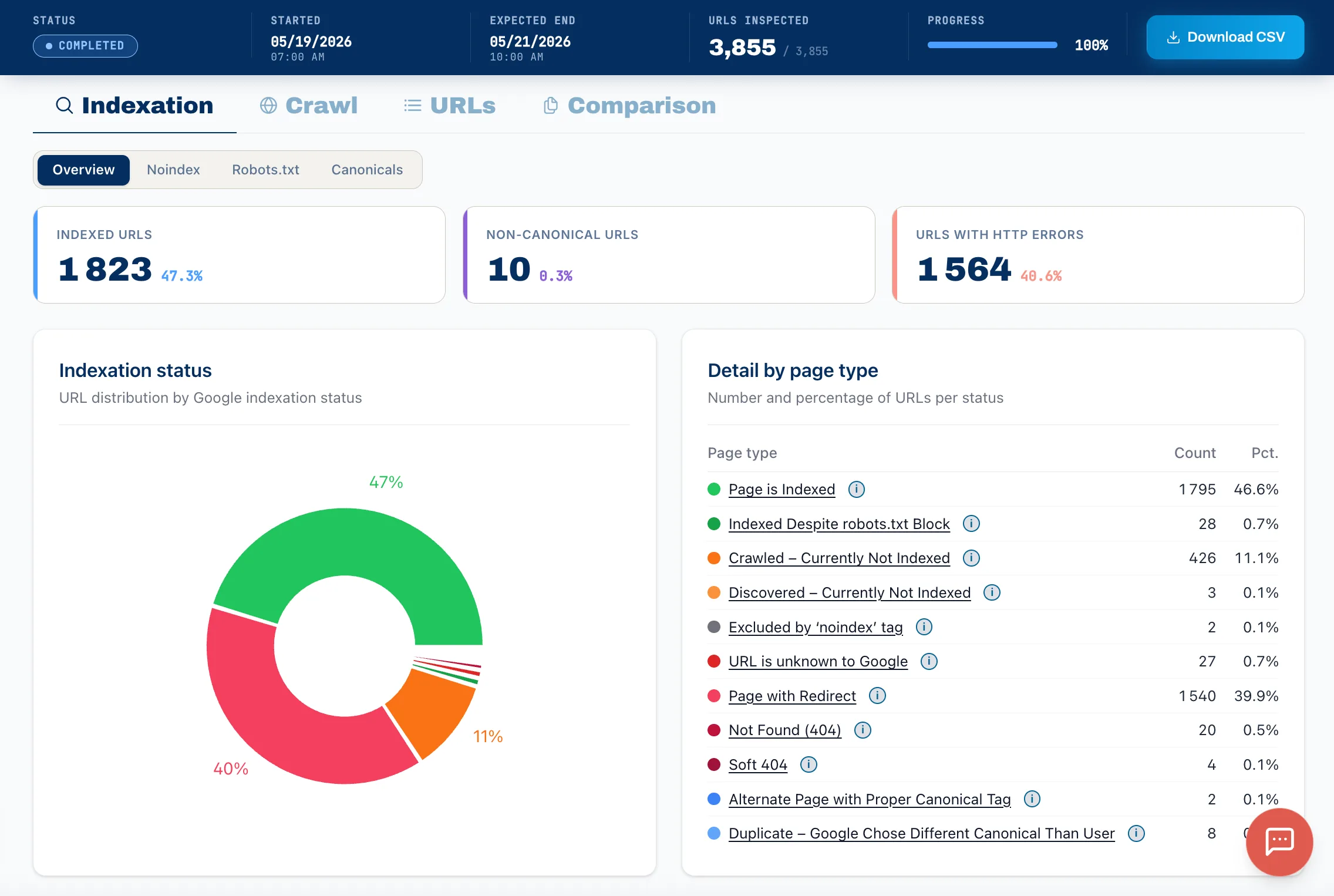Screen dimensions: 1334x896
Task: Click the 47% chart label
Action: 386,482
